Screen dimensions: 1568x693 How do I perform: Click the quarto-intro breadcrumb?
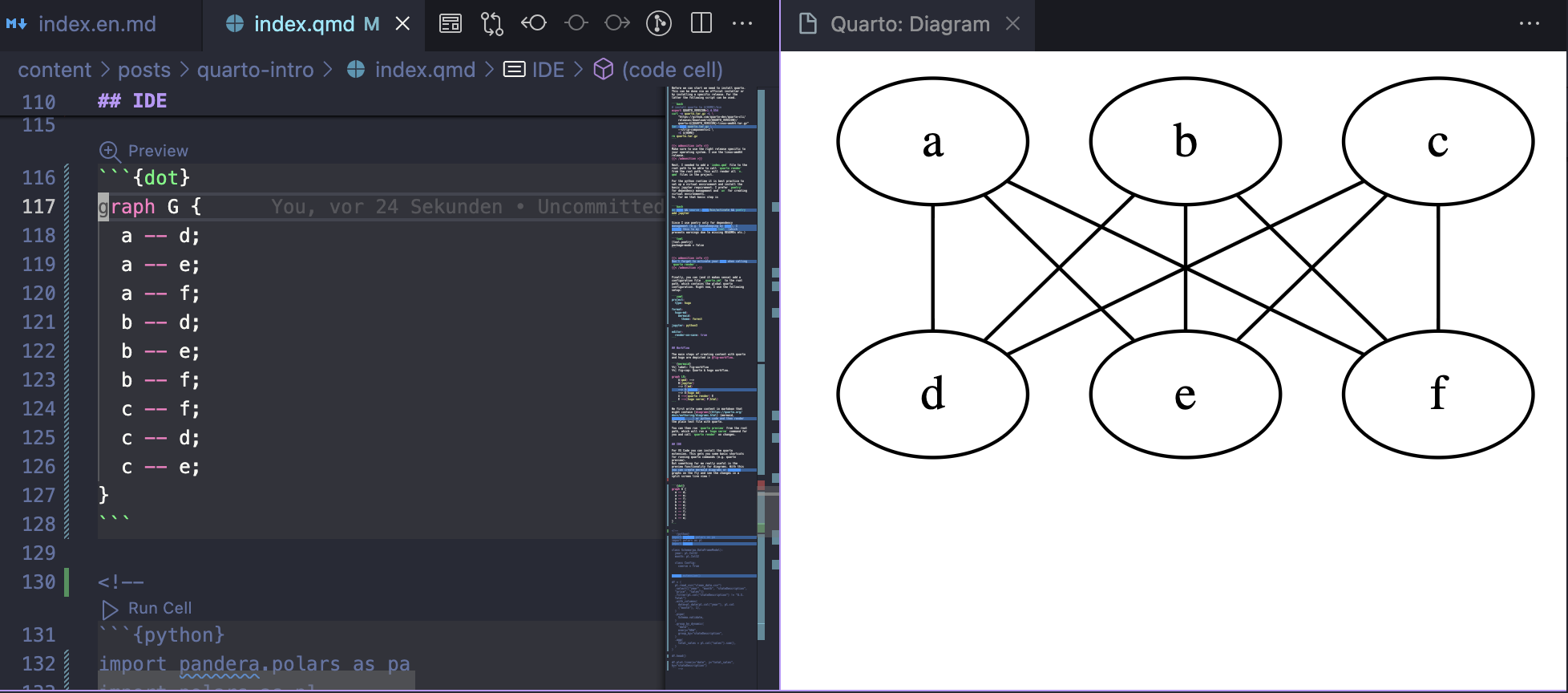pos(255,70)
